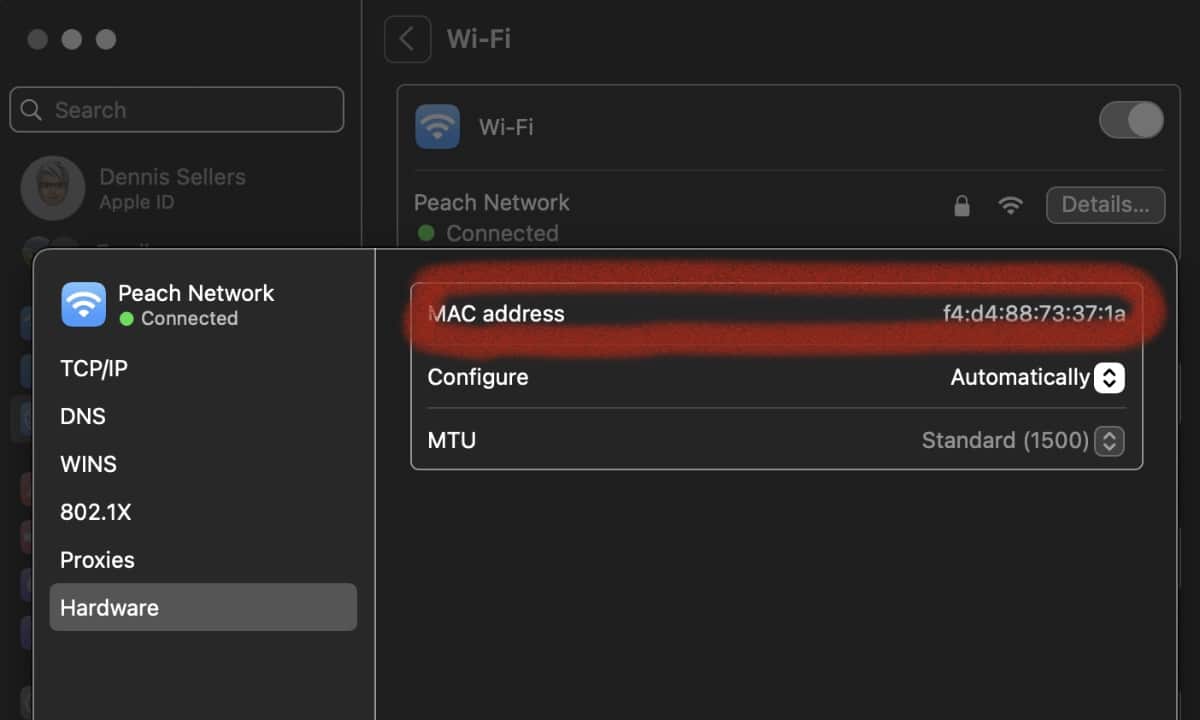
Task: Open the WINS tab
Action: tap(89, 464)
